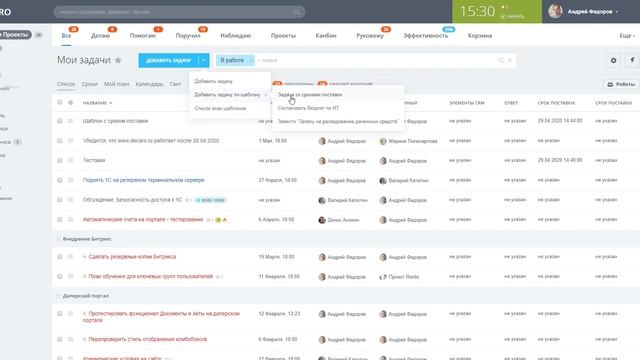Open row menu for 'Сделать резервные копии Битрикса'

coord(71,257)
